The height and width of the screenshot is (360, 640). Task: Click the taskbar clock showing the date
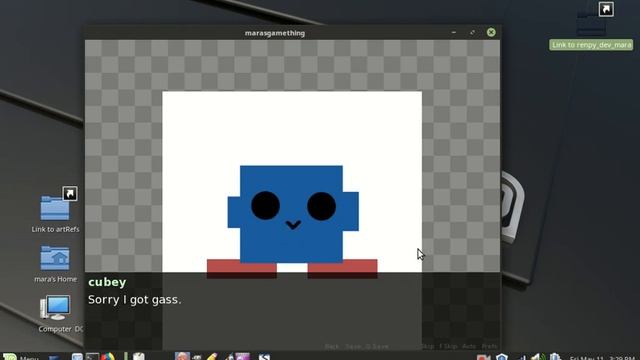tap(602, 358)
